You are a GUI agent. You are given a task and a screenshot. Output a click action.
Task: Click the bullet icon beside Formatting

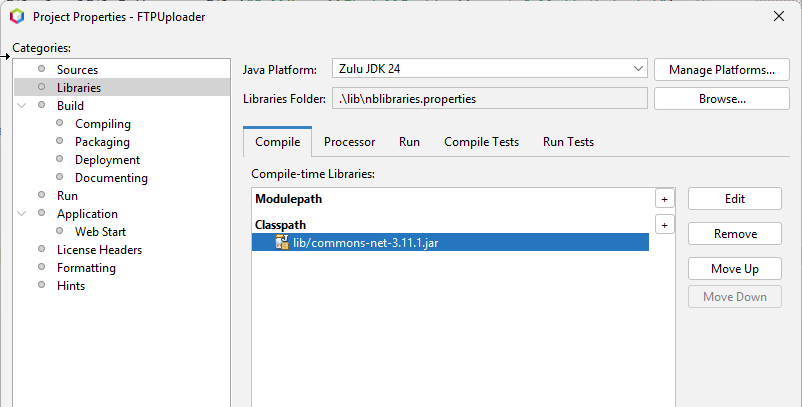pyautogui.click(x=42, y=268)
